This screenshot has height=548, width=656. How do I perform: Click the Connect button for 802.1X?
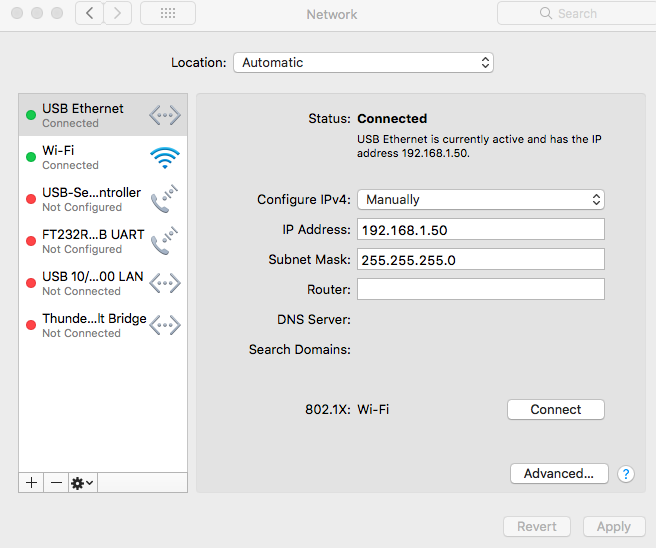(x=556, y=409)
